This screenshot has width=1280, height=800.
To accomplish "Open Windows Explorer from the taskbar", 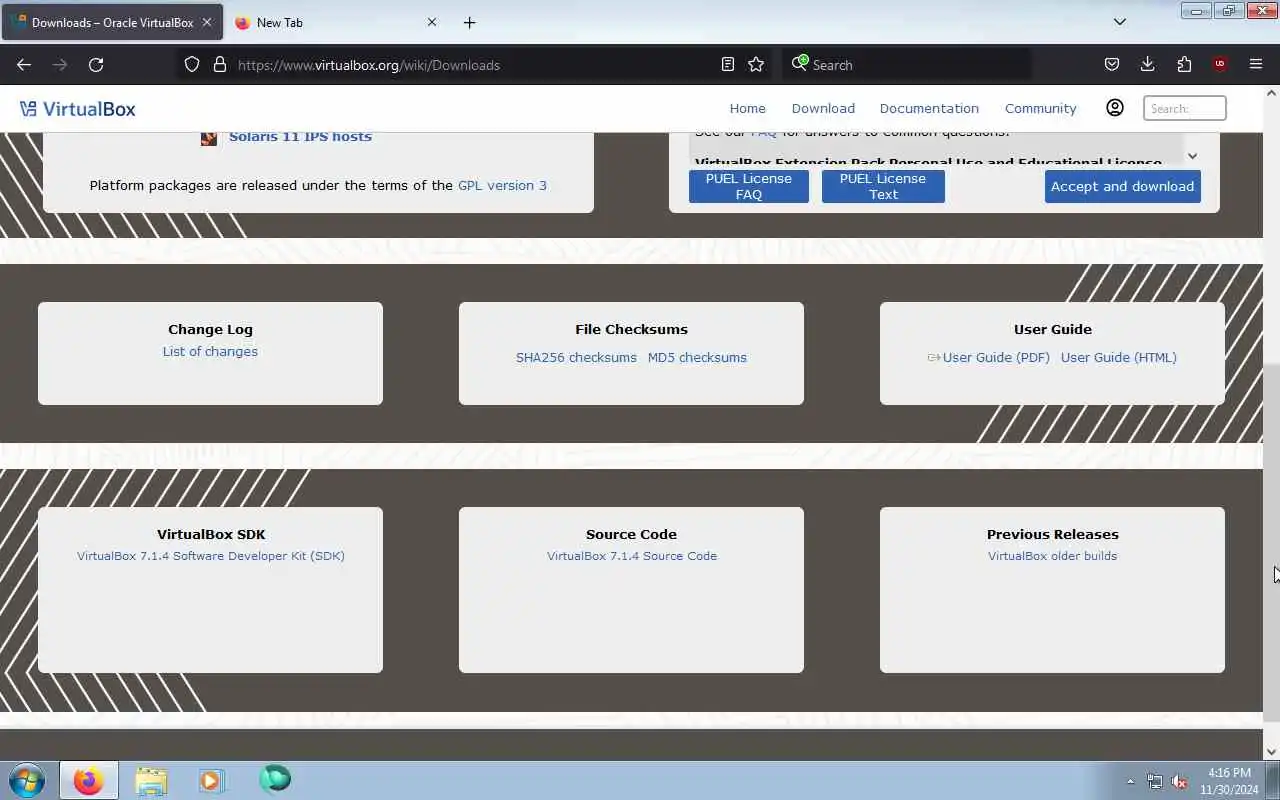I will (x=151, y=780).
